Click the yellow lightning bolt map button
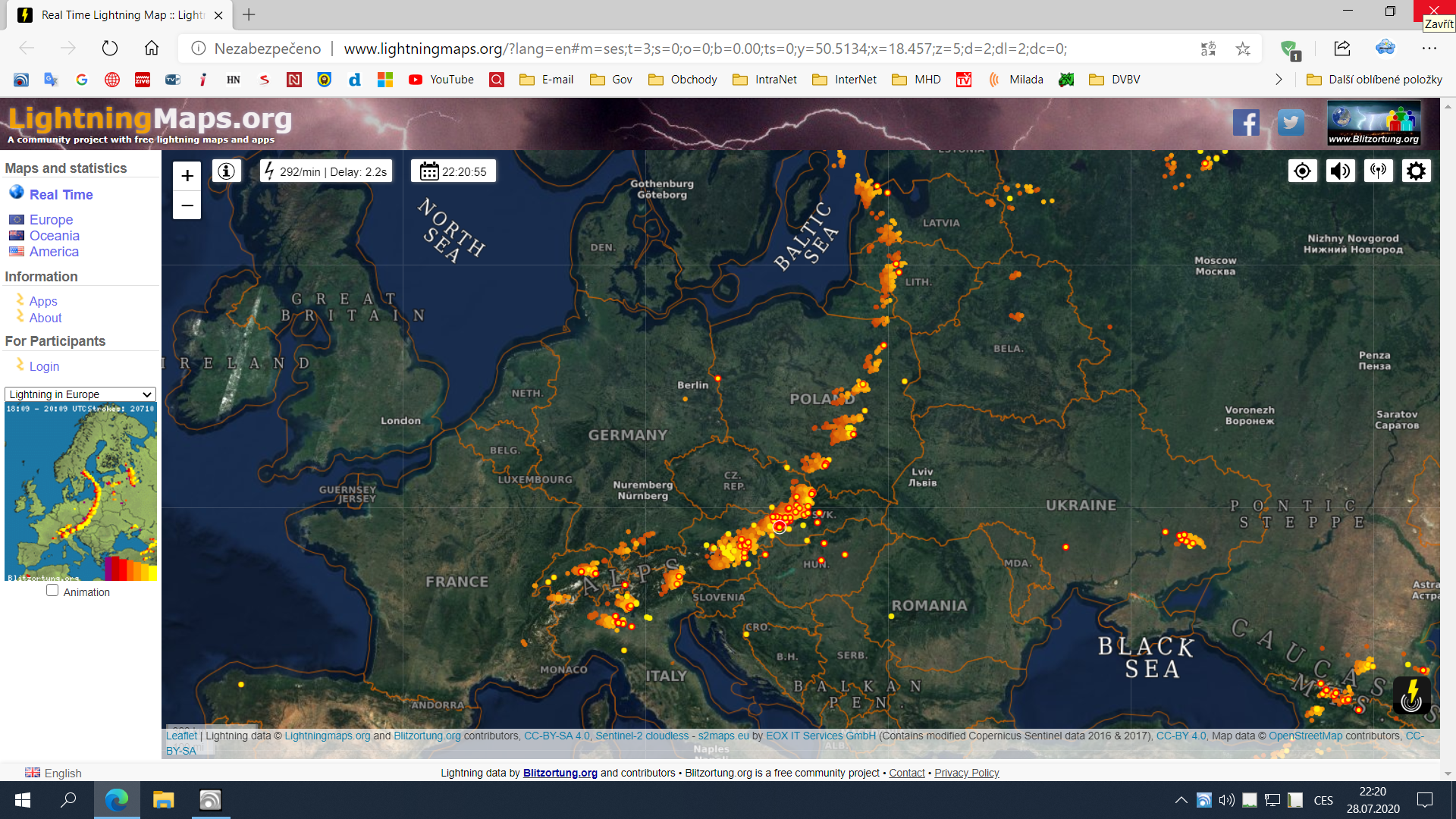The image size is (1456, 819). pos(1411,695)
